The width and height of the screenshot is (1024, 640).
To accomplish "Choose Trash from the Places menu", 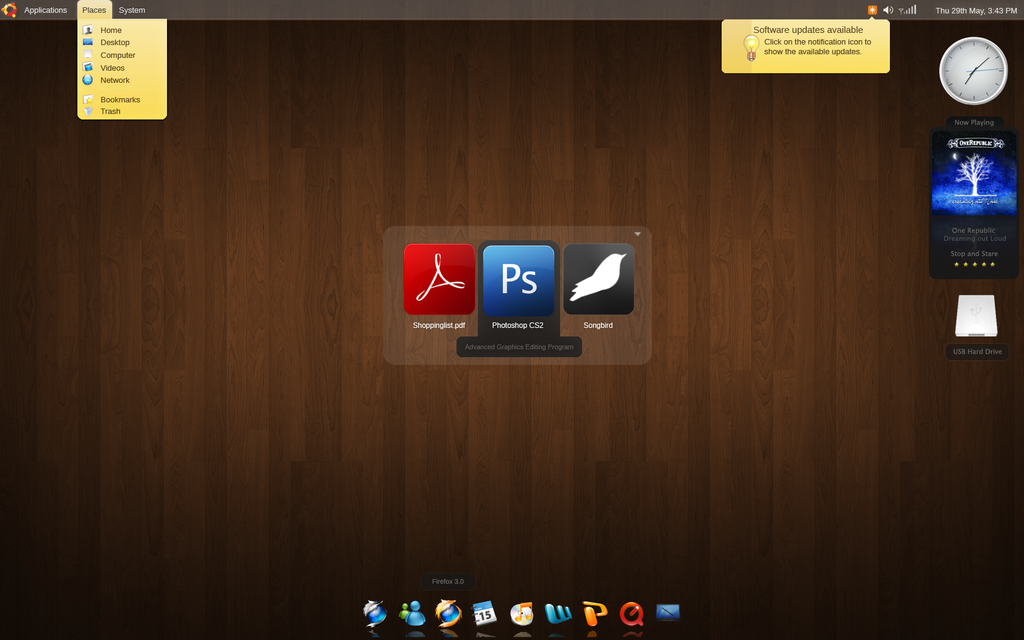I will point(110,111).
